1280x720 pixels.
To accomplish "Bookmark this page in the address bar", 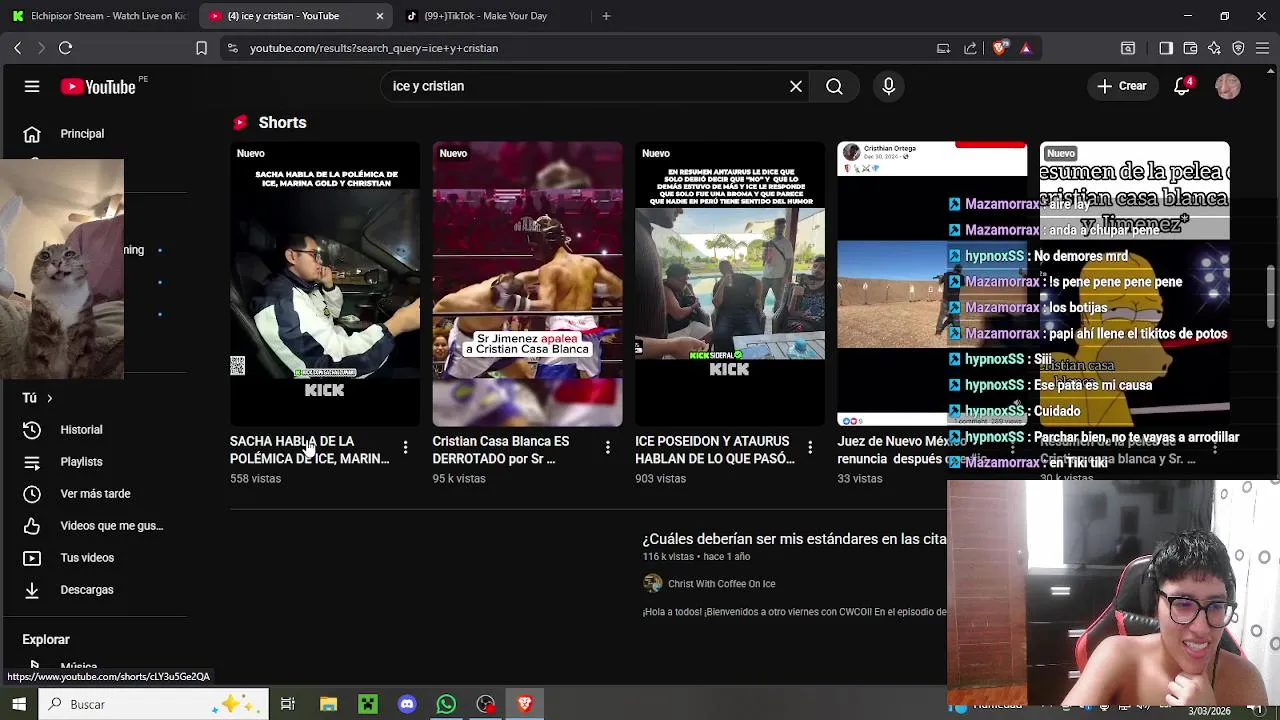I will tap(201, 48).
